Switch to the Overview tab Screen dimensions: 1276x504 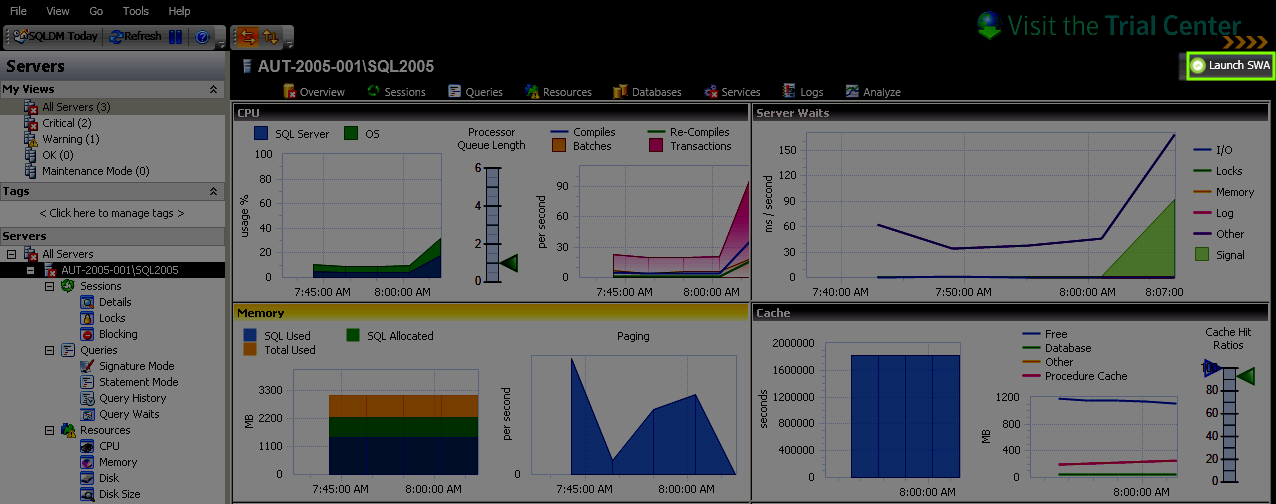click(x=313, y=91)
